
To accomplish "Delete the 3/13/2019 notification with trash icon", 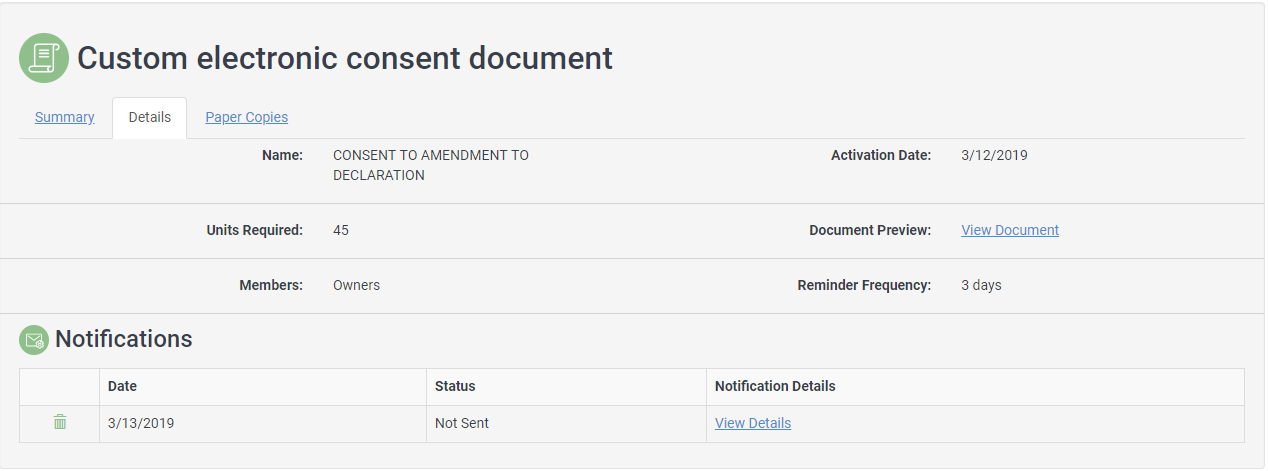I will tap(60, 422).
